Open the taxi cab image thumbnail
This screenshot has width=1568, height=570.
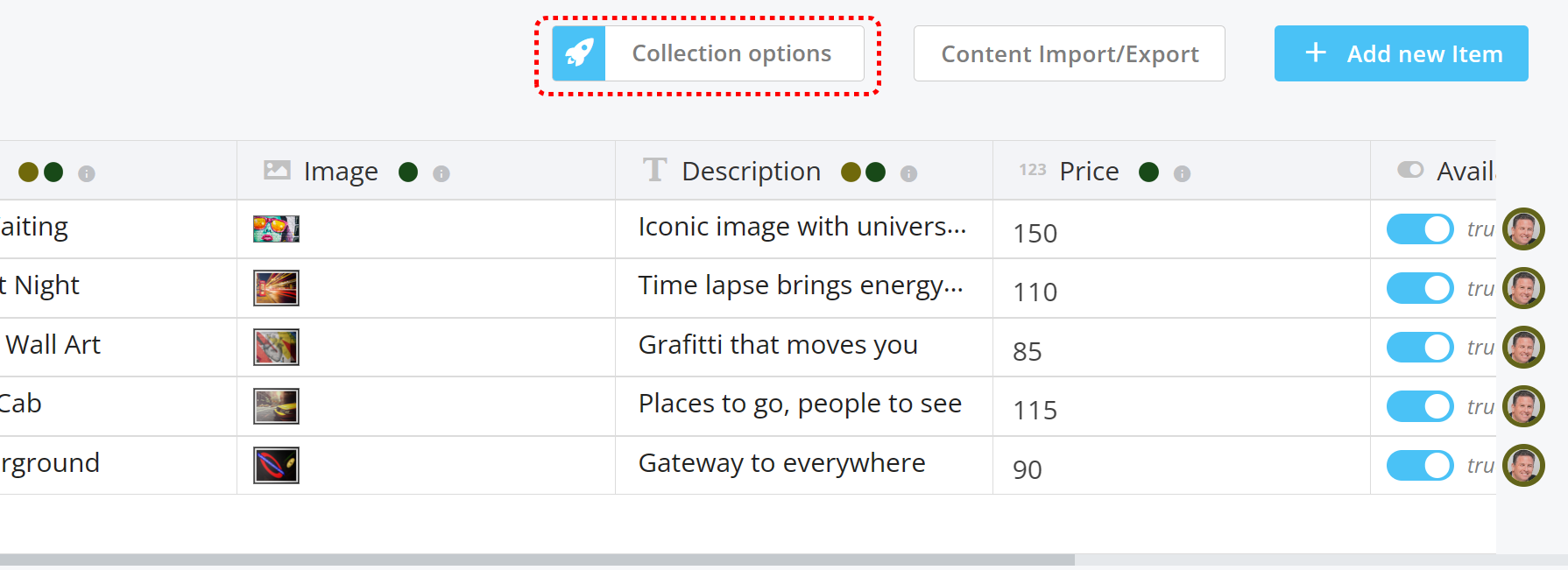(276, 406)
